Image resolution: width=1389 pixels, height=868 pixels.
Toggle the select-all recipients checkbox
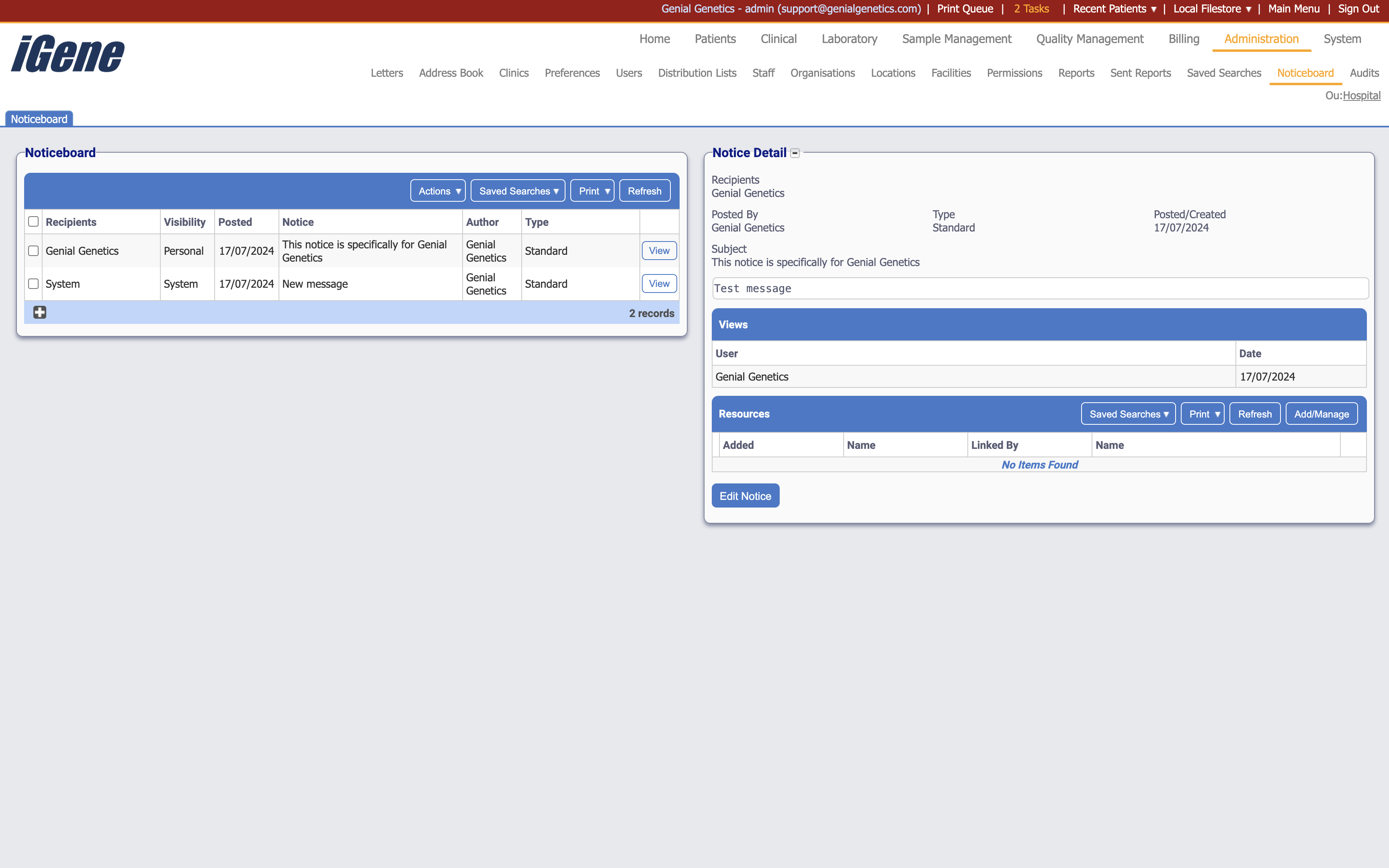[x=33, y=221]
